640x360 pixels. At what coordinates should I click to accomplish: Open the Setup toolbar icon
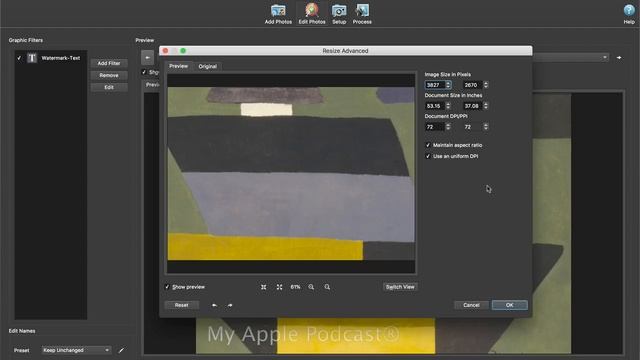tap(339, 14)
